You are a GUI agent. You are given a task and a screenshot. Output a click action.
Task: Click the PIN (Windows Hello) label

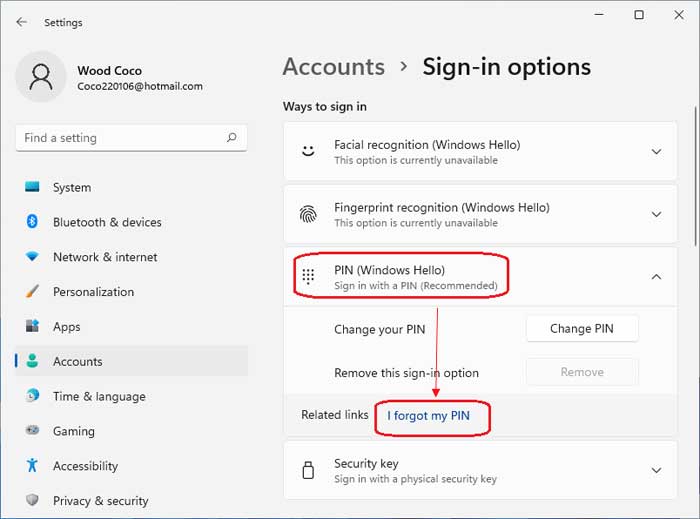point(389,270)
